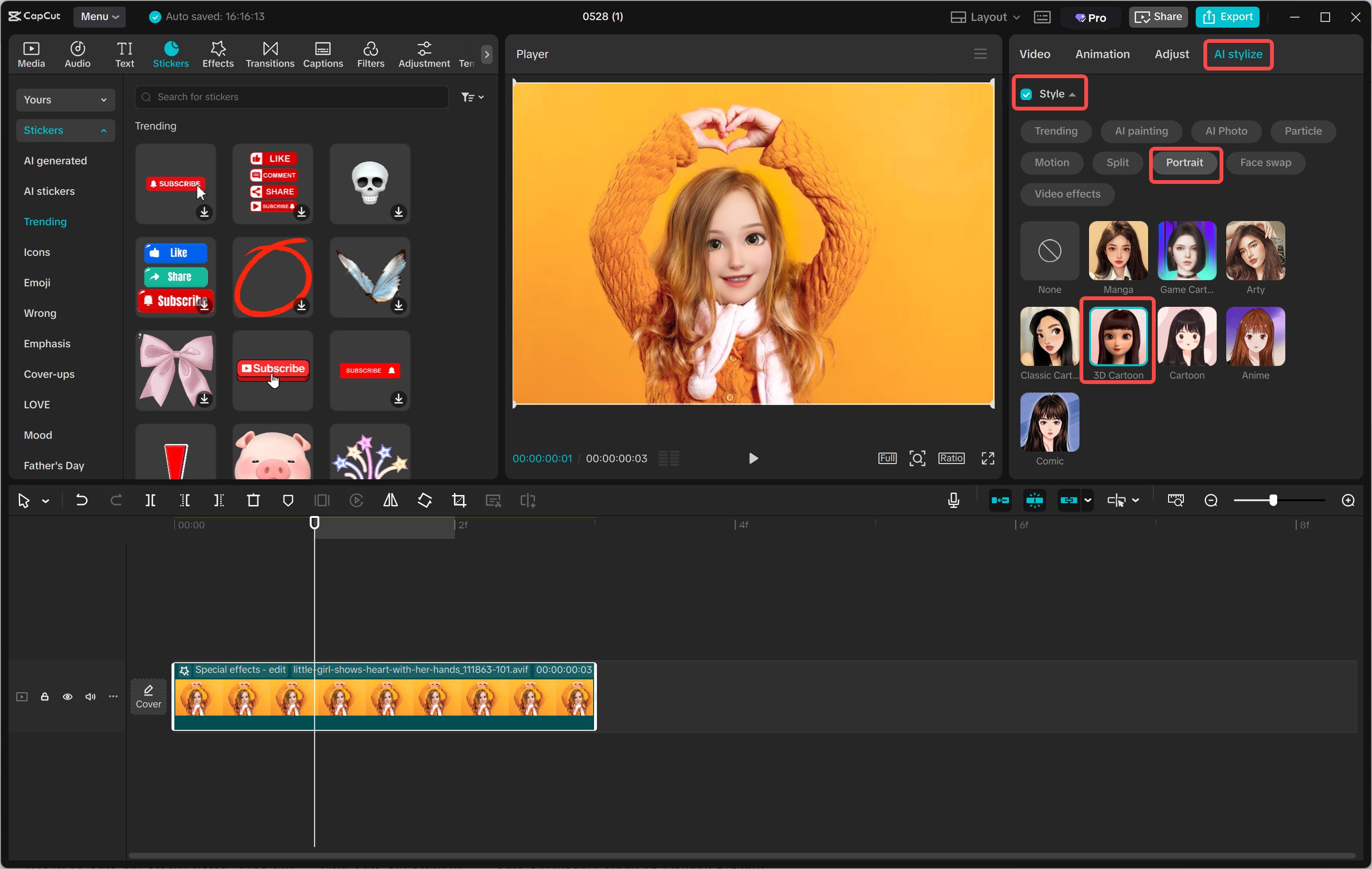Screen dimensions: 1372x869
Task: Open the Filters panel
Action: [370, 53]
